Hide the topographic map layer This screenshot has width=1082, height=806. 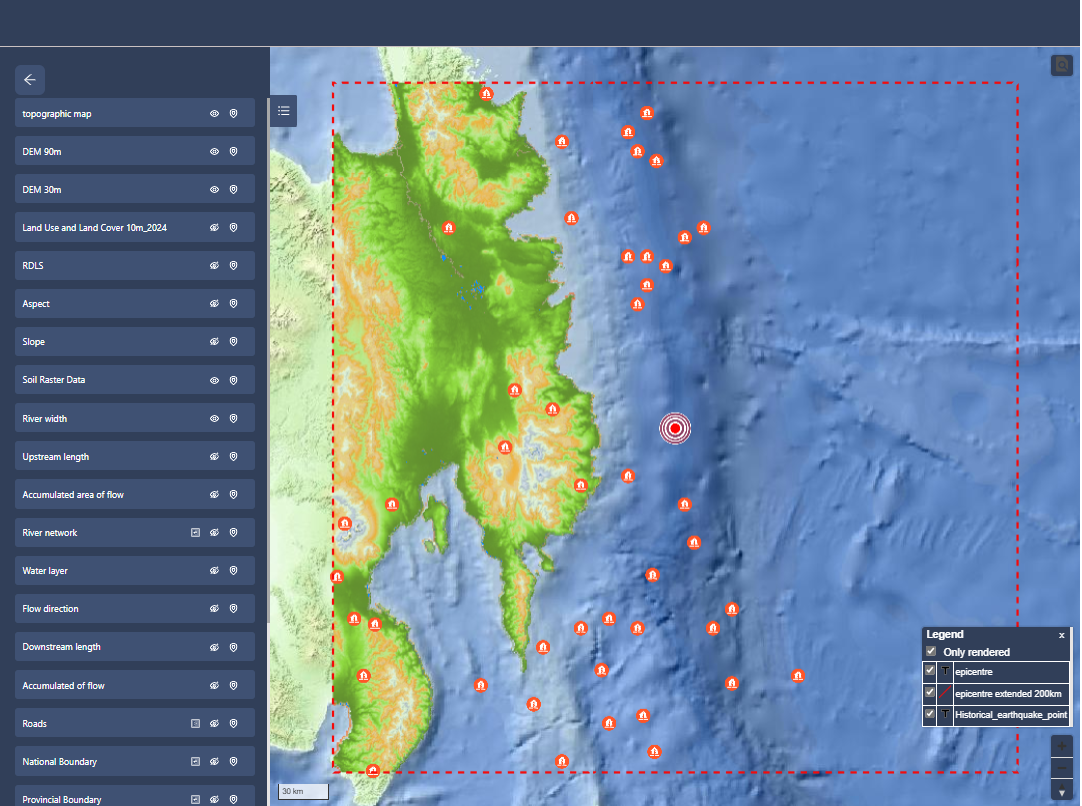214,114
